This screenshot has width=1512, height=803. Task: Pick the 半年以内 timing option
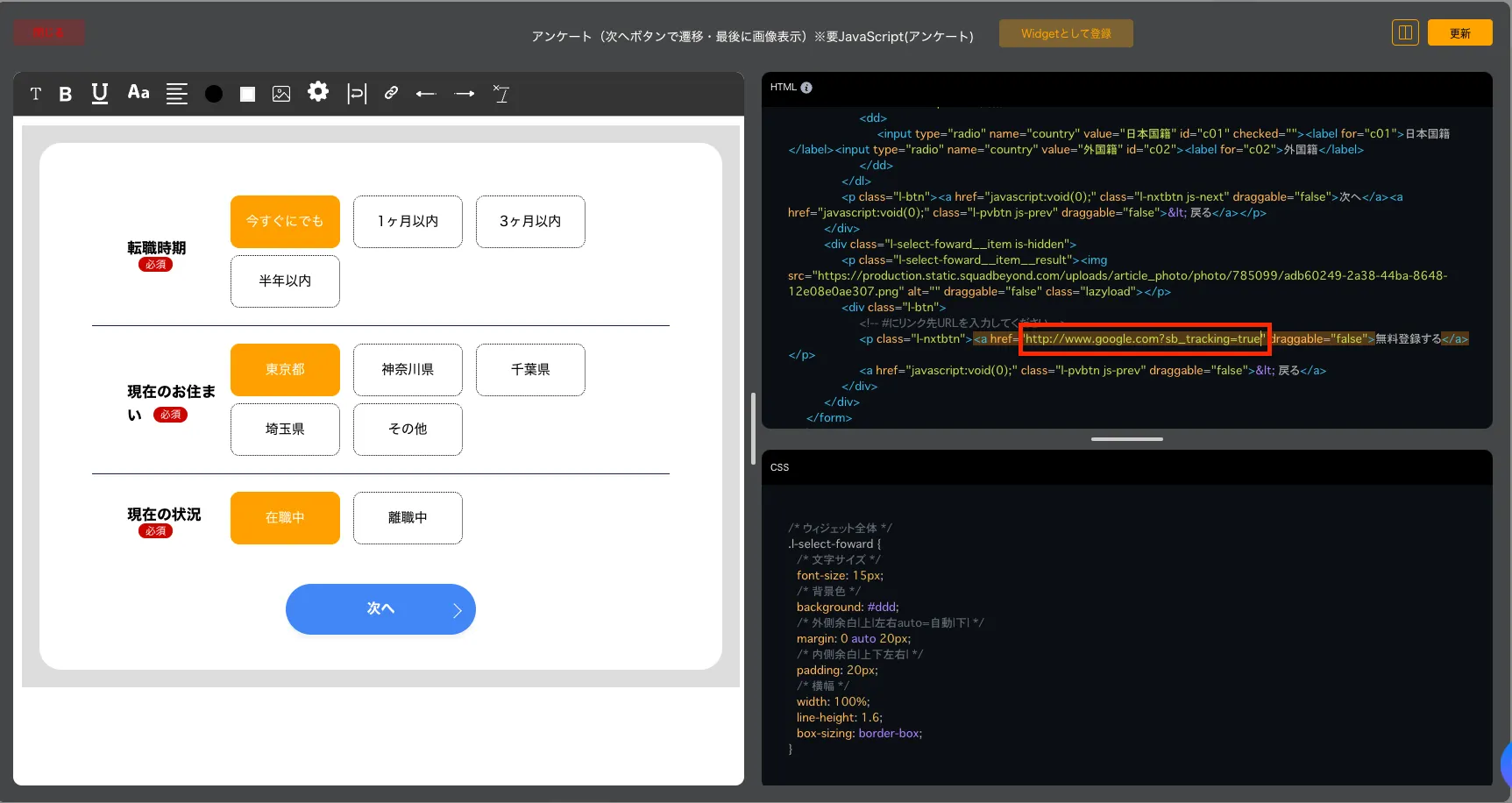[285, 281]
